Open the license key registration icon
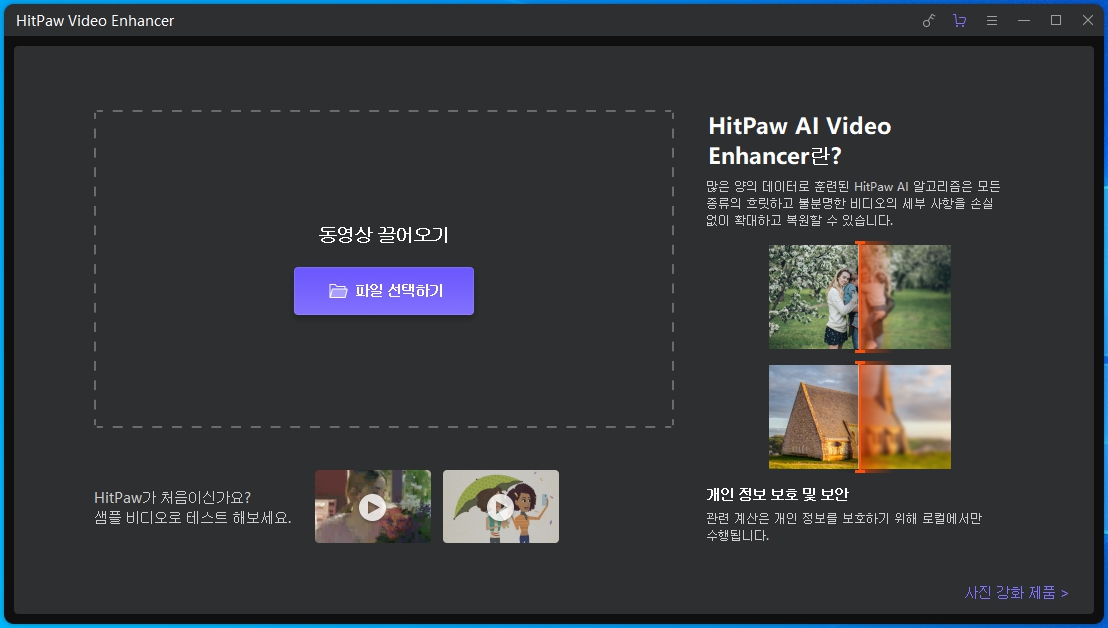1108x628 pixels. click(929, 20)
